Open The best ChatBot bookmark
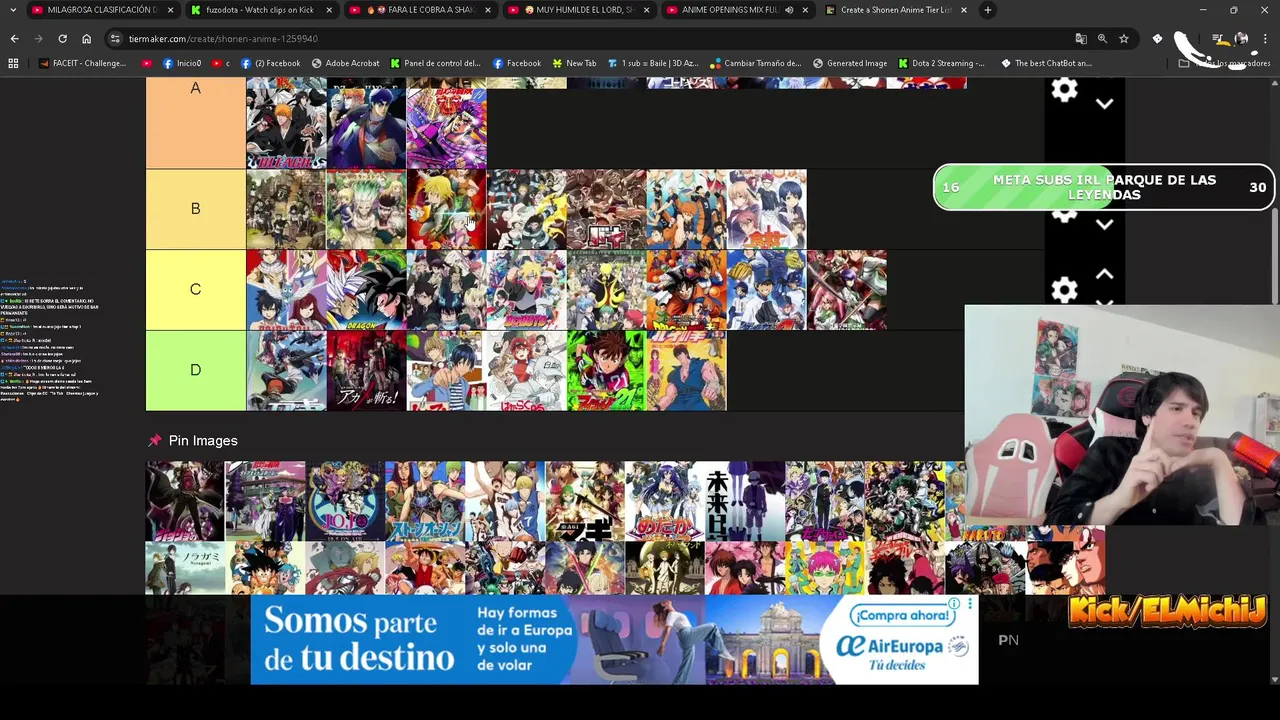 pos(1046,63)
